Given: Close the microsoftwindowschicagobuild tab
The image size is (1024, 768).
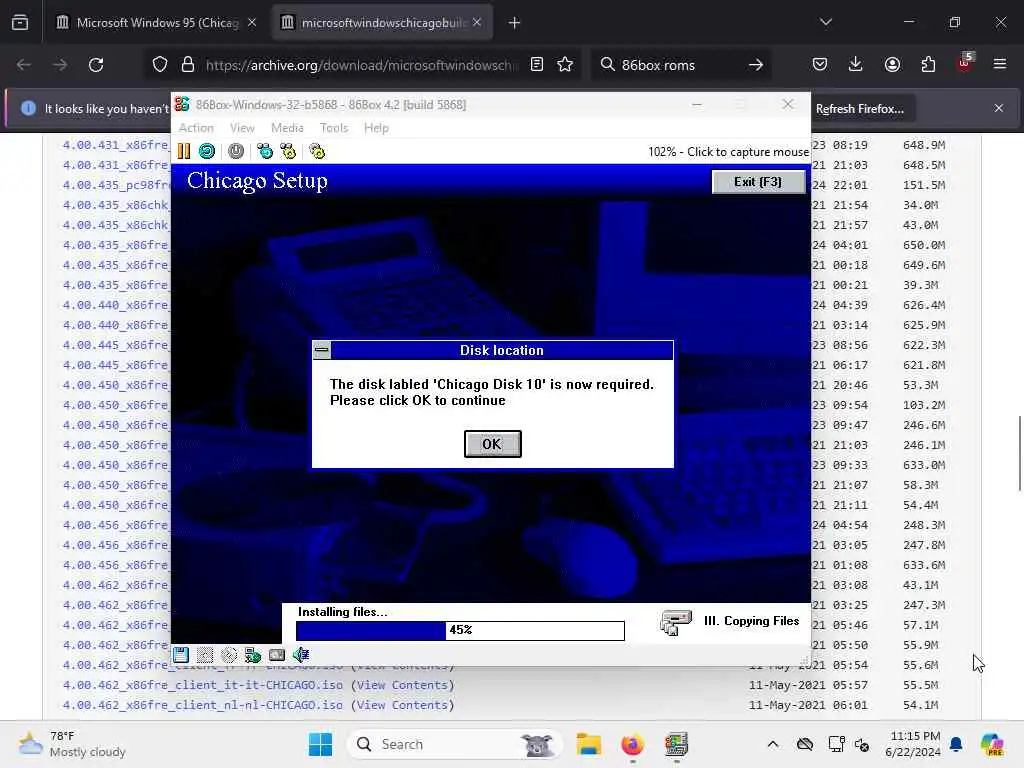Looking at the screenshot, I should coord(477,22).
